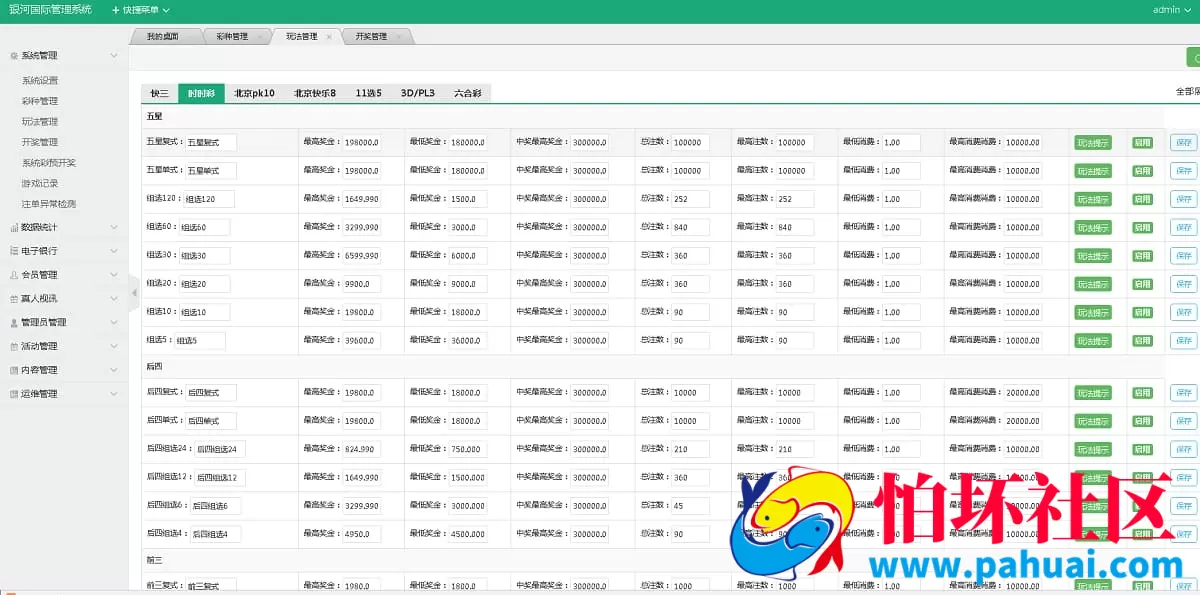The image size is (1200, 595).
Task: Open 游戏记录 in the sidebar
Action: pos(40,183)
